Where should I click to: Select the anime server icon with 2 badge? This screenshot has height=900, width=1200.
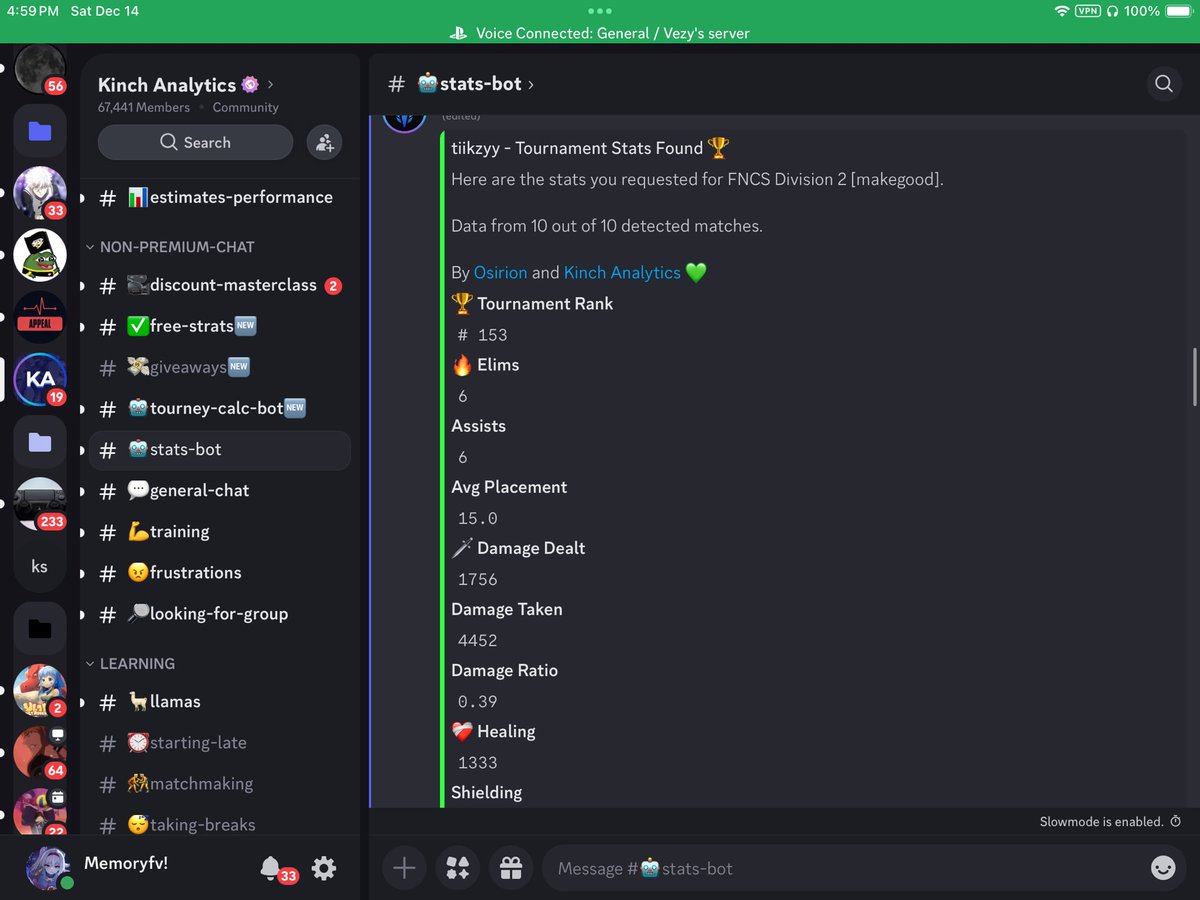[40, 690]
